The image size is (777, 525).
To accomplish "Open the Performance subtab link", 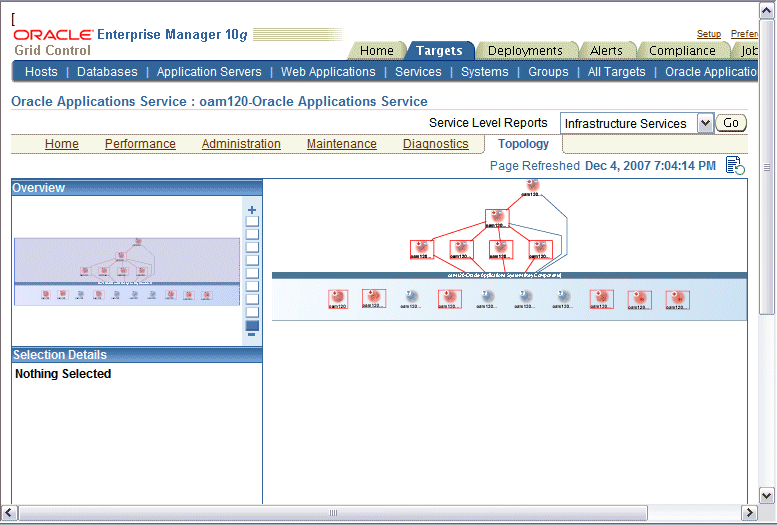I will [x=140, y=144].
